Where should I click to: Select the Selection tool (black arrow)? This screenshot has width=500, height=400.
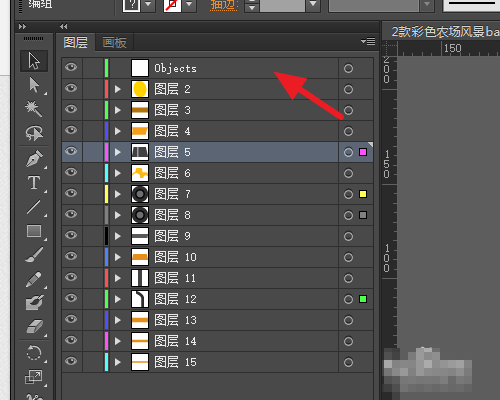34,61
